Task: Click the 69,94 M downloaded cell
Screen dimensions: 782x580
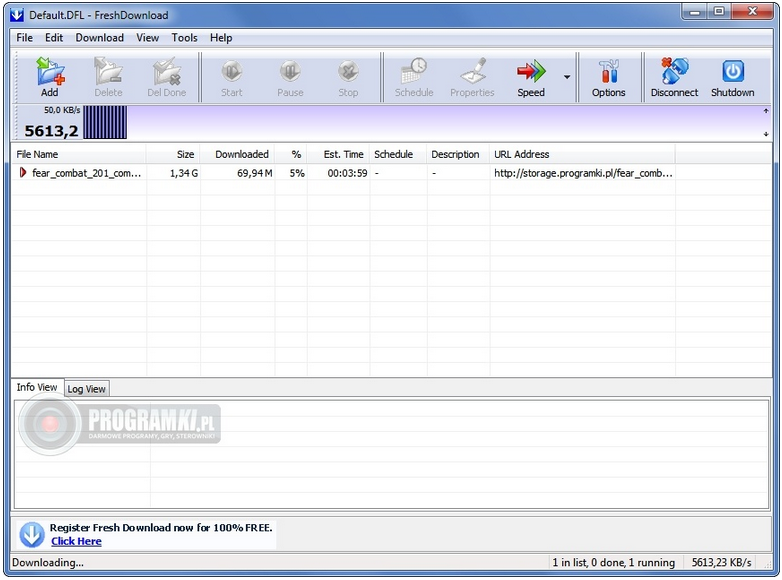Action: click(x=255, y=173)
